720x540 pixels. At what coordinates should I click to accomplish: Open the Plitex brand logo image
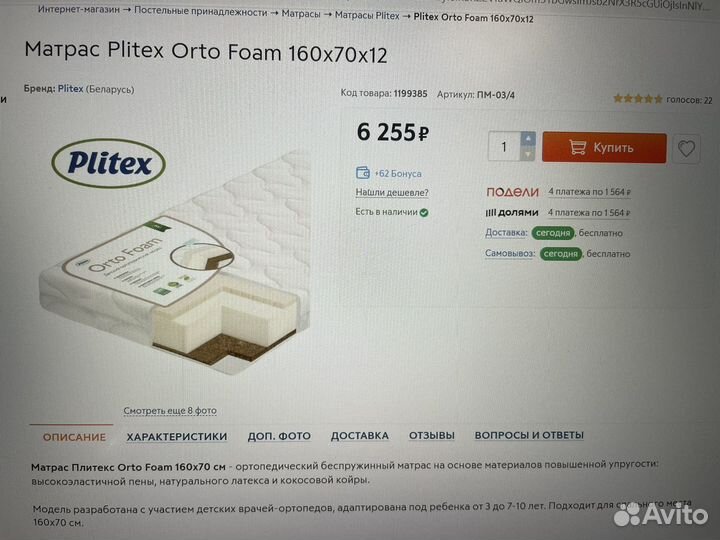point(109,163)
